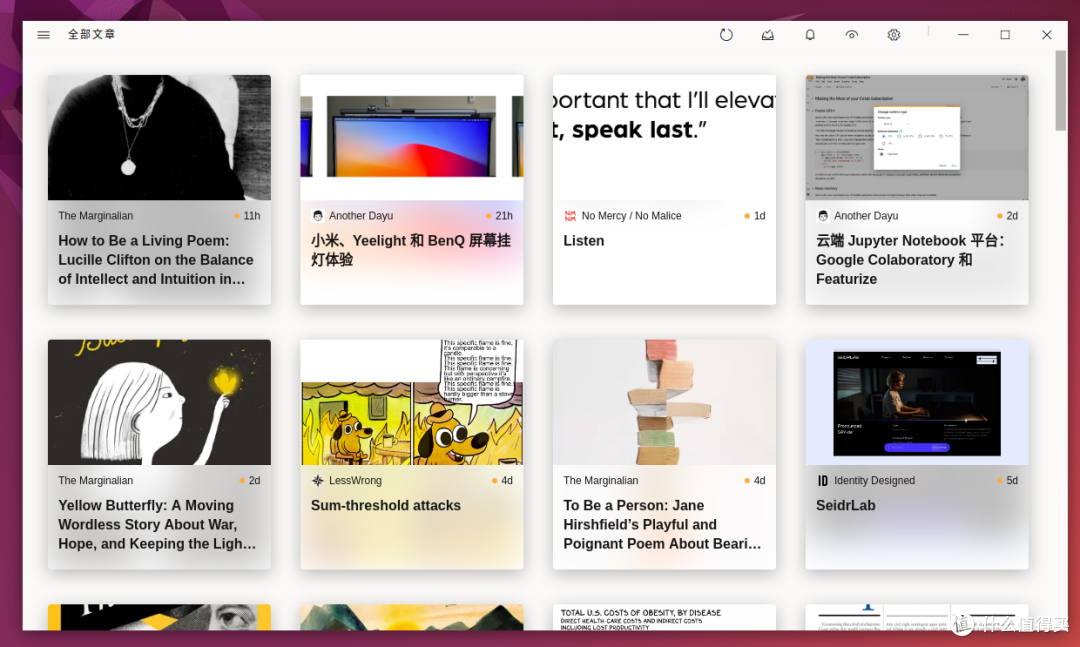The width and height of the screenshot is (1080, 647).
Task: Click the vertical scrollbar thumb
Action: 1060,103
